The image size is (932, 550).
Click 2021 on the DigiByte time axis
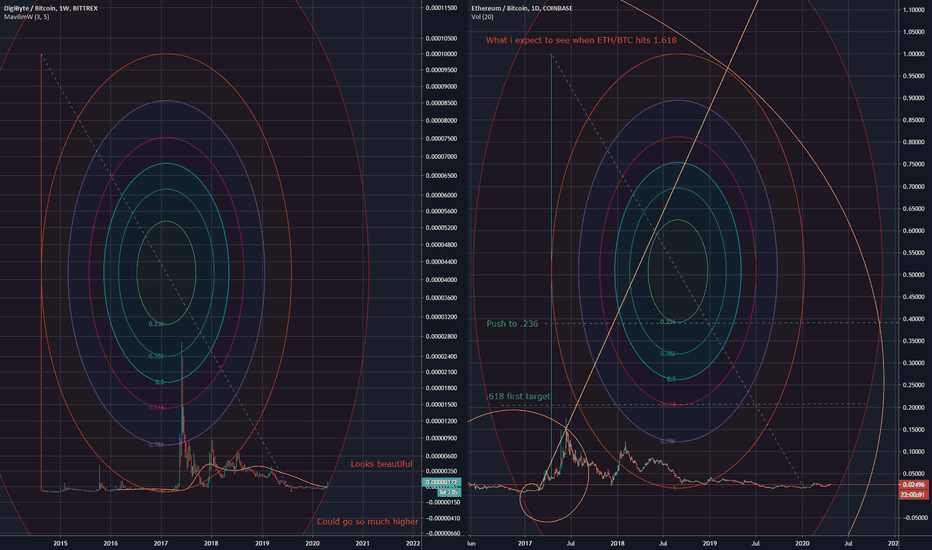pos(363,543)
